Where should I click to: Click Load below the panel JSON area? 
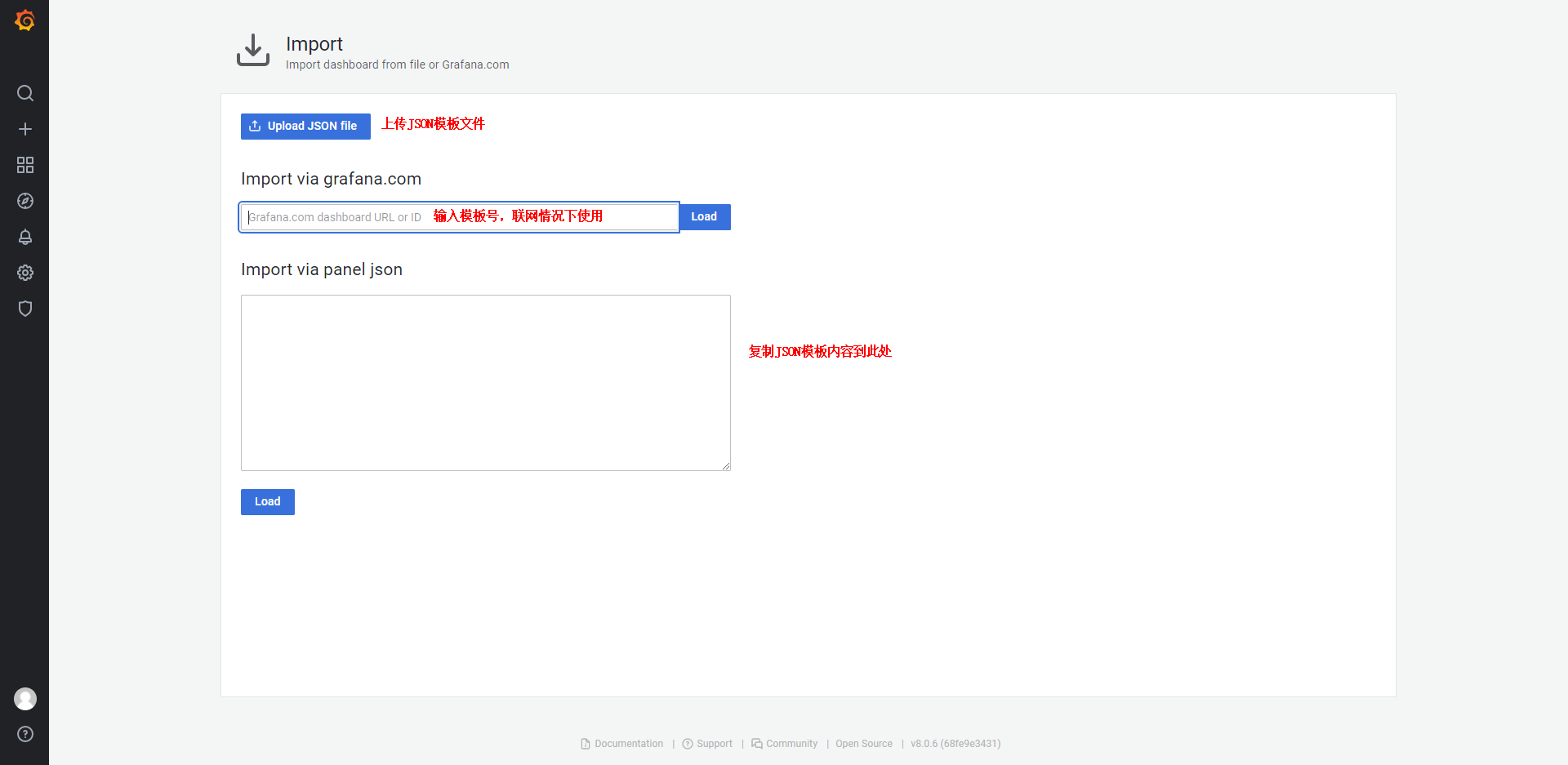pyautogui.click(x=268, y=502)
